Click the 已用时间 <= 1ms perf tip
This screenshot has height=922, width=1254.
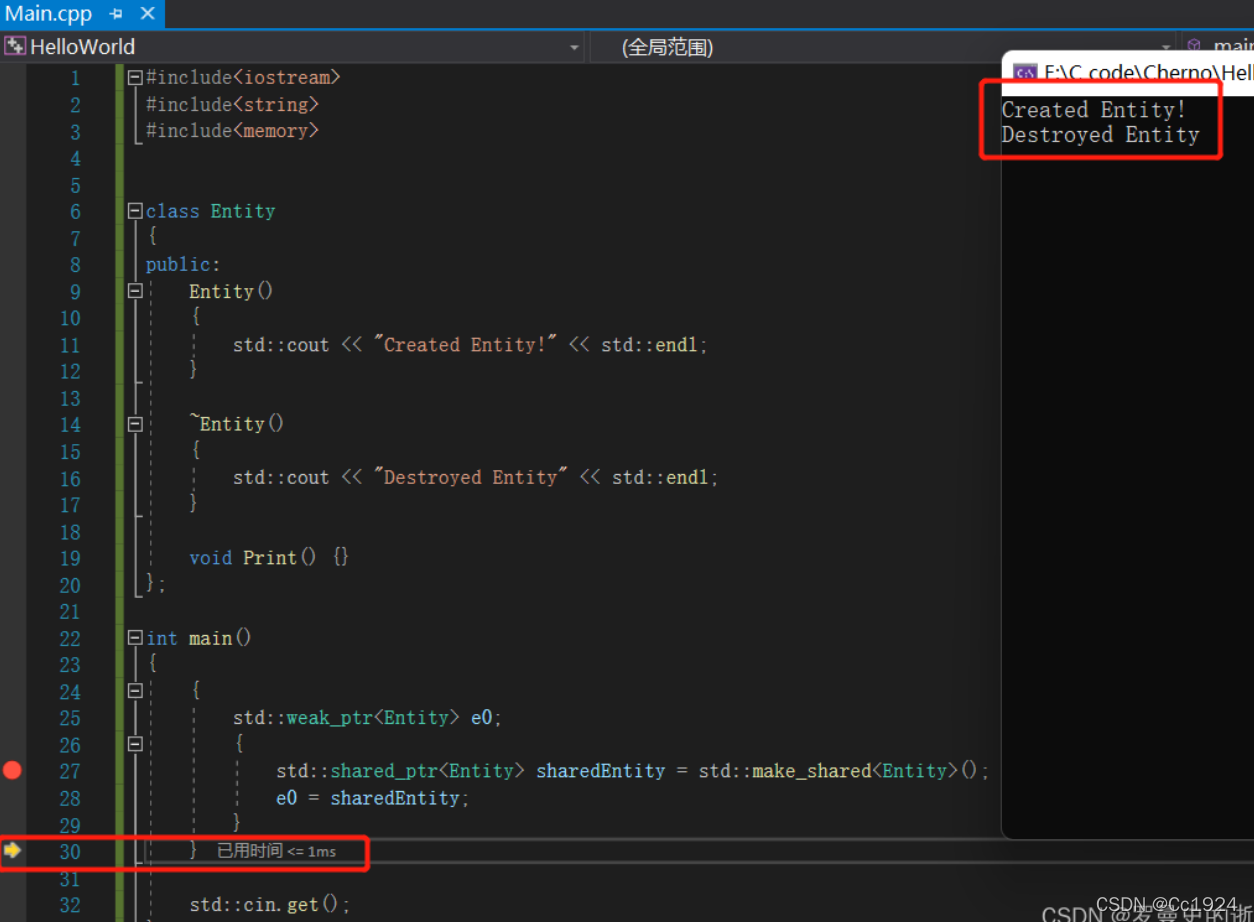click(x=276, y=851)
